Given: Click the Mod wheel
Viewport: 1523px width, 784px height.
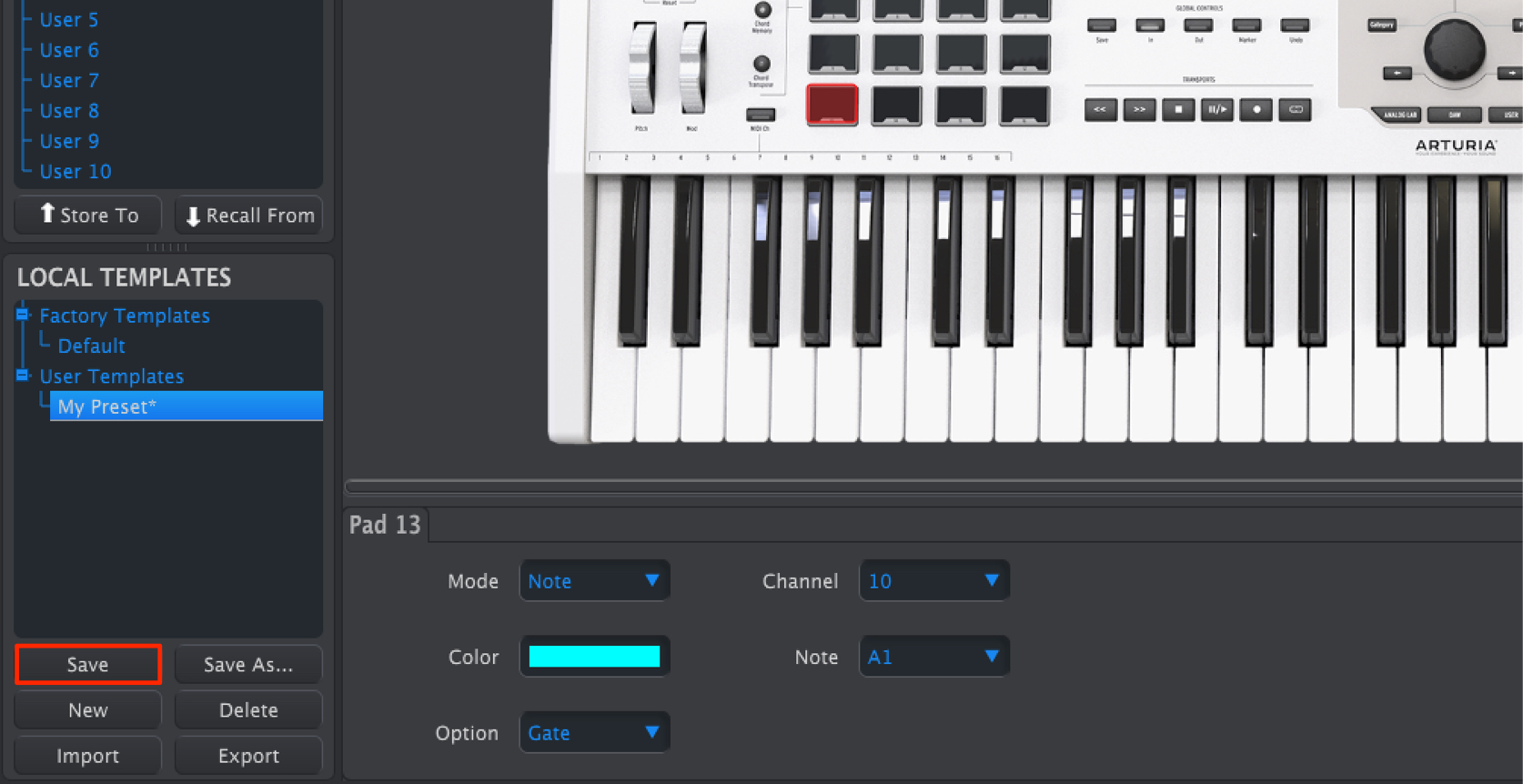Looking at the screenshot, I should point(692,68).
